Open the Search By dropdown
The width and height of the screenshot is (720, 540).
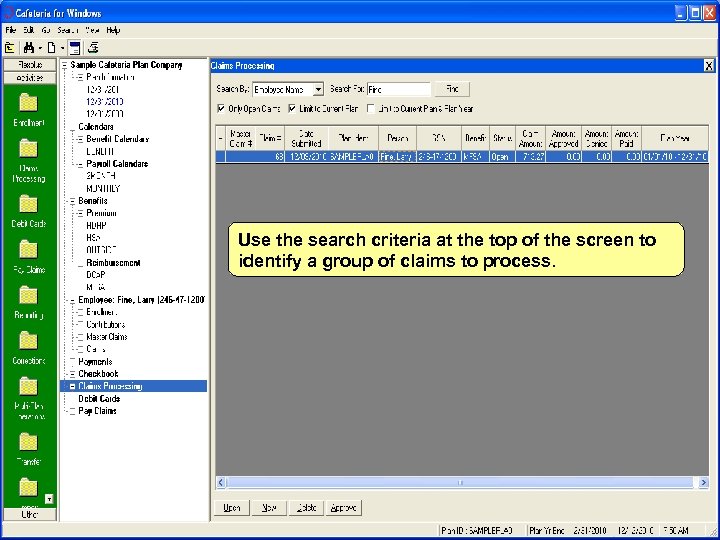(x=318, y=90)
